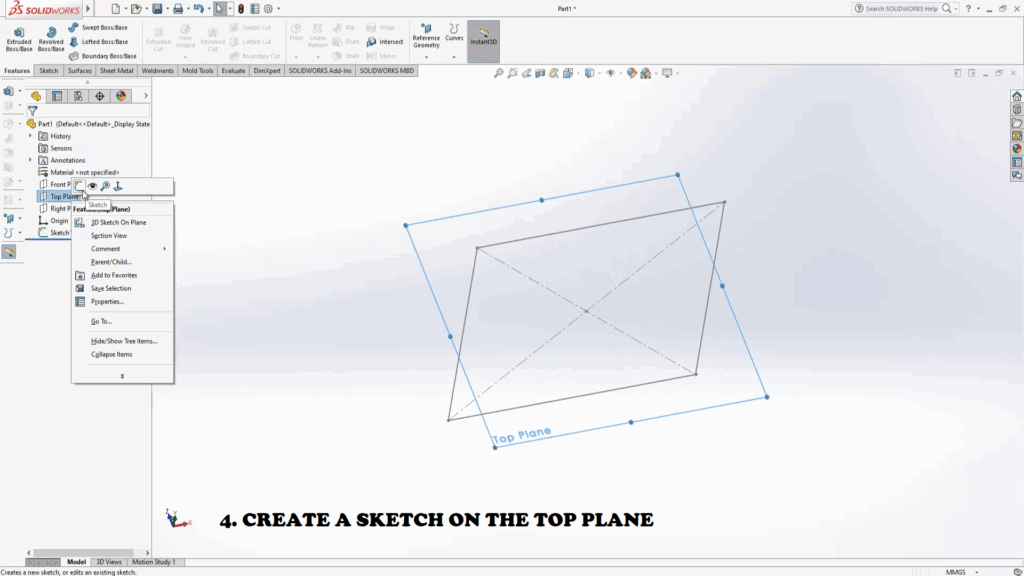Screen dimensions: 1024x576
Task: Click the Zoom to Selection context icon
Action: point(106,186)
